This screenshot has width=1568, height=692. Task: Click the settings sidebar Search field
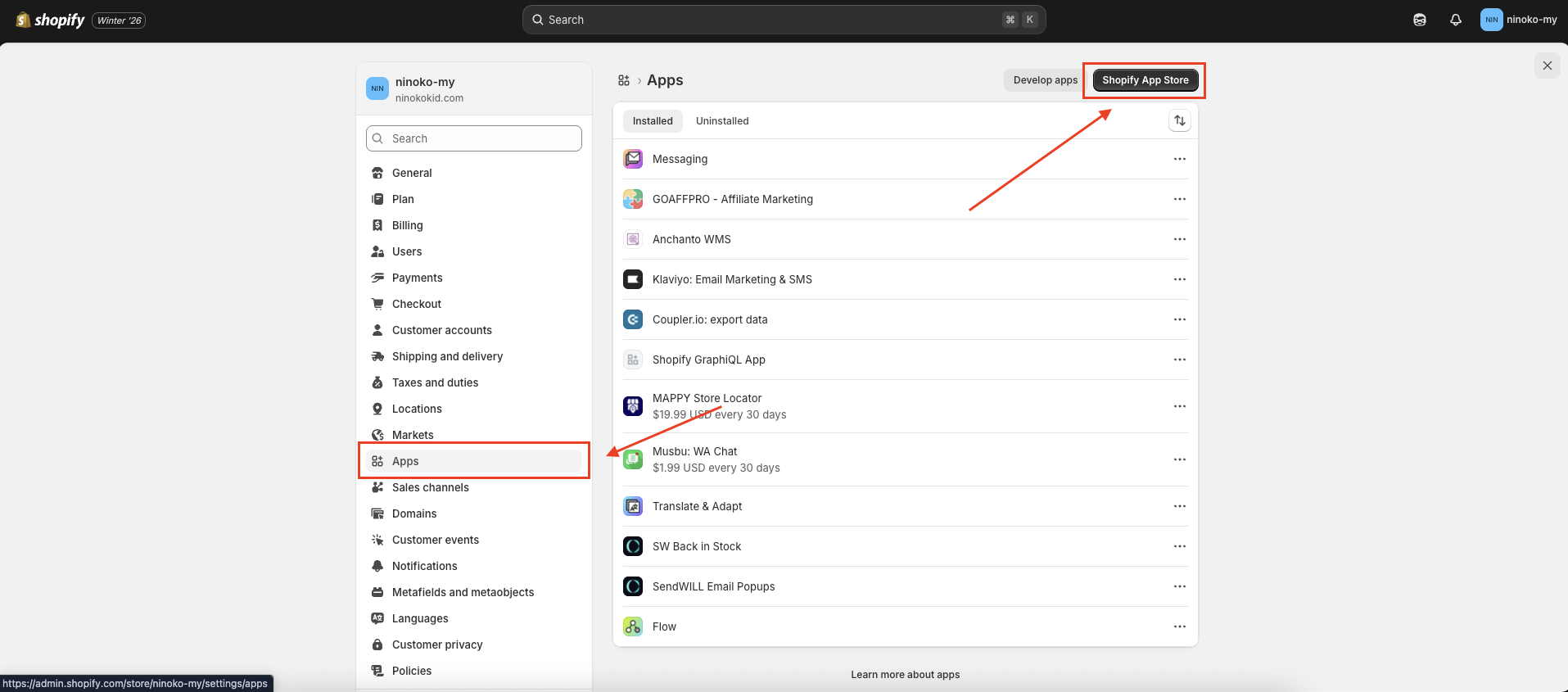click(474, 138)
